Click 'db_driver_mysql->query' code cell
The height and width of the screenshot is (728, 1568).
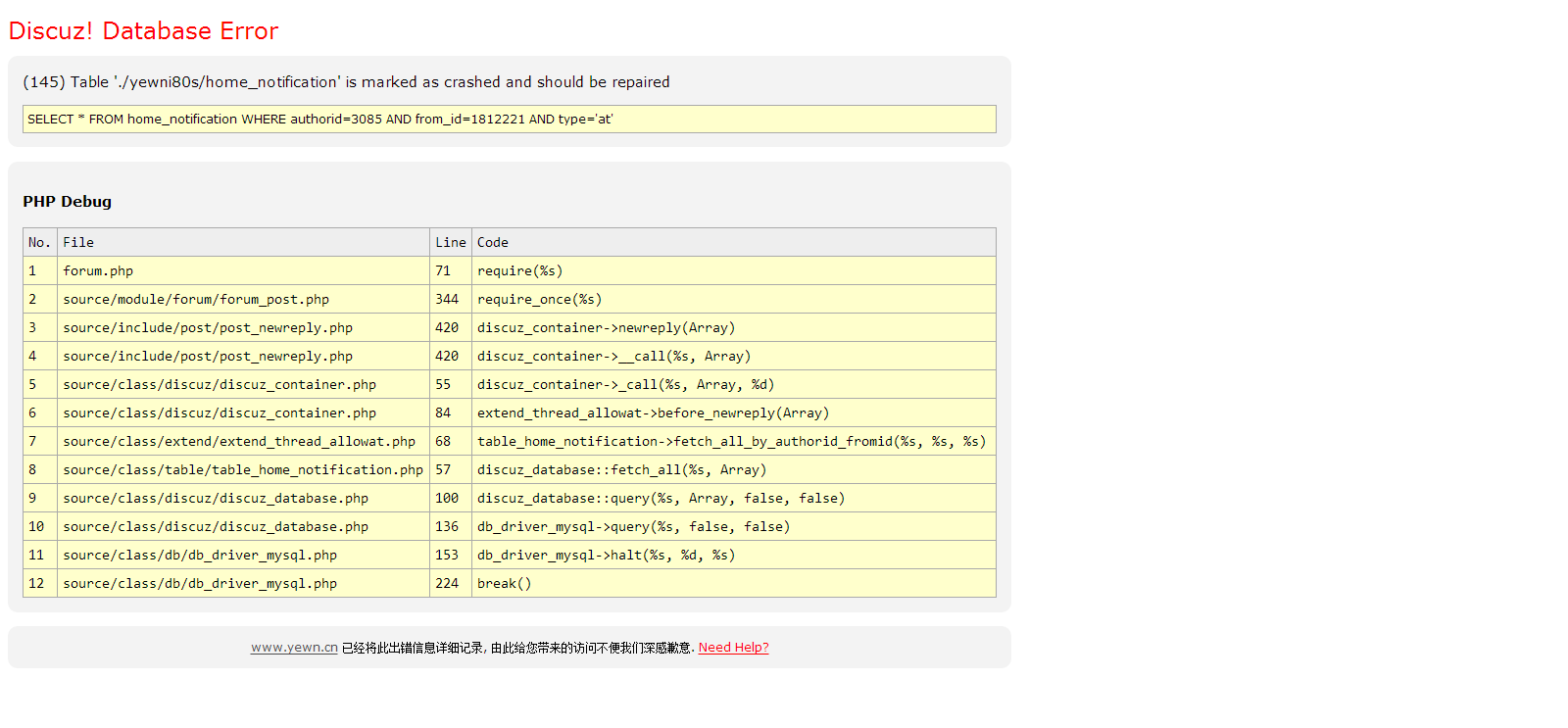pyautogui.click(x=734, y=526)
